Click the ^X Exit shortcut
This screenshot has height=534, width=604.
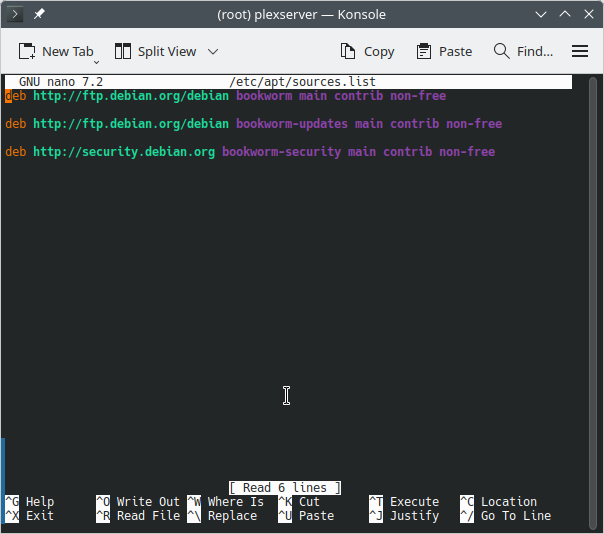[x=30, y=516]
